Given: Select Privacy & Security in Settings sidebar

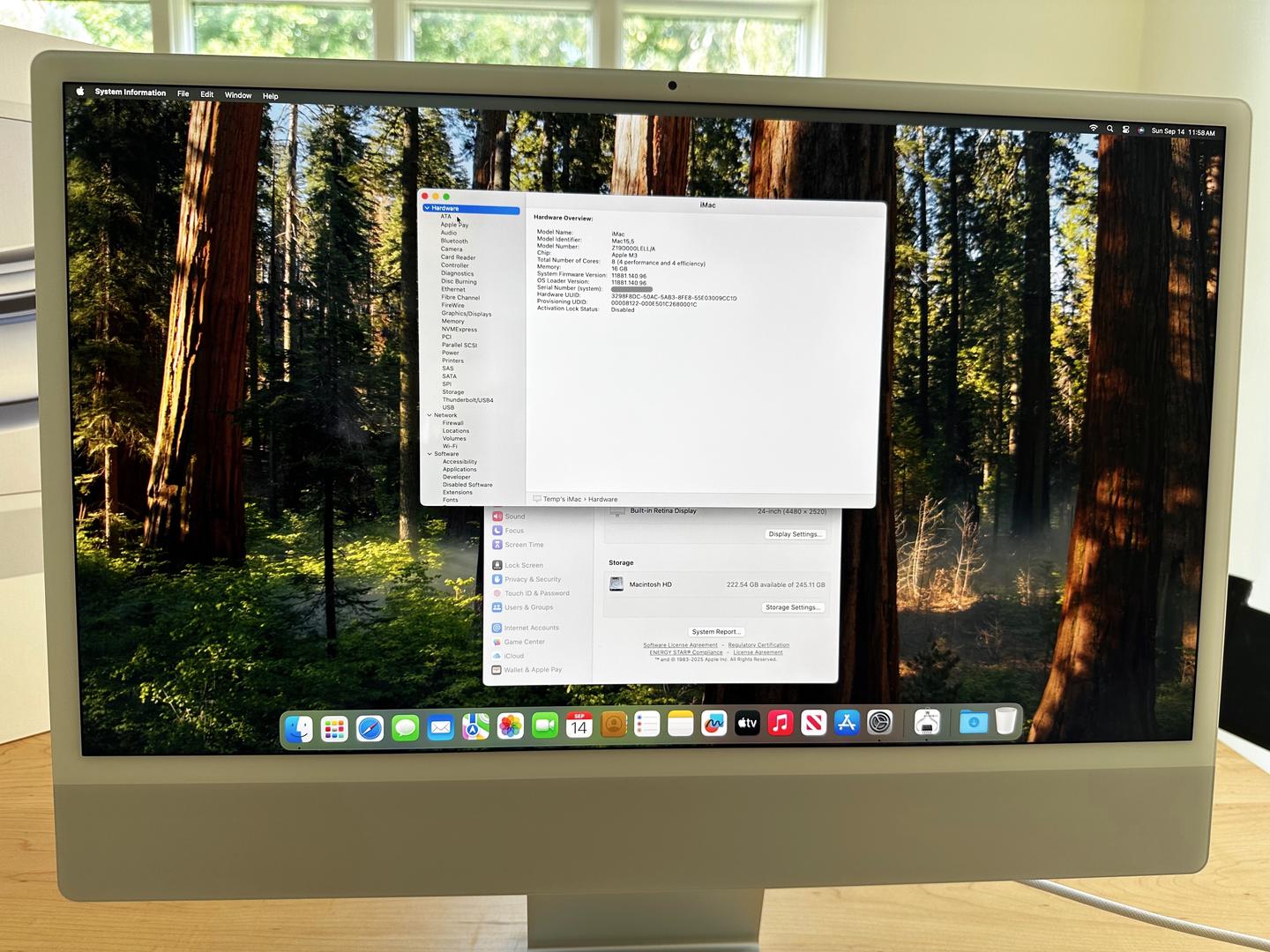Looking at the screenshot, I should click(x=527, y=579).
